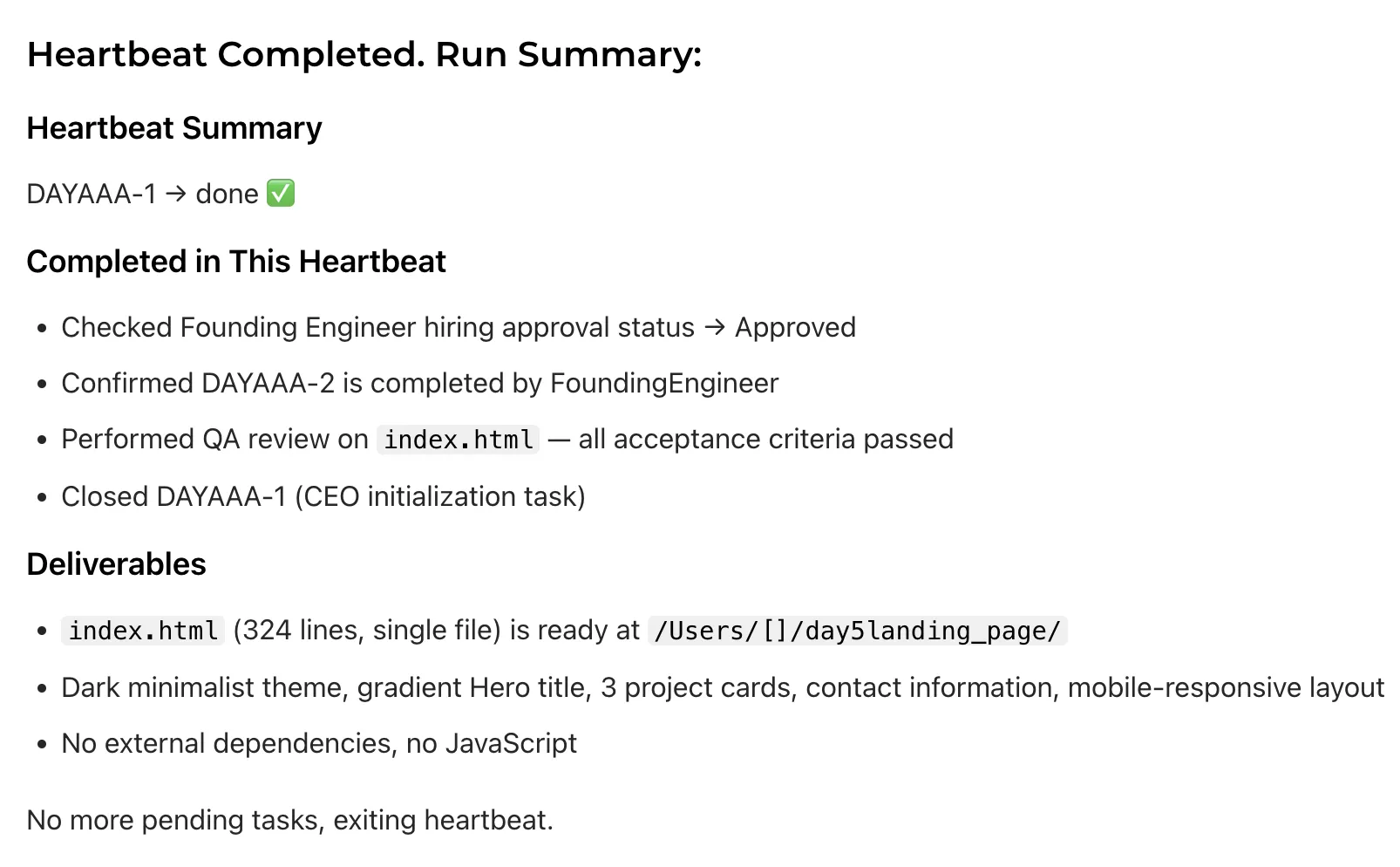The height and width of the screenshot is (867, 1400).
Task: Click the No more pending tasks closing line
Action: [290, 821]
